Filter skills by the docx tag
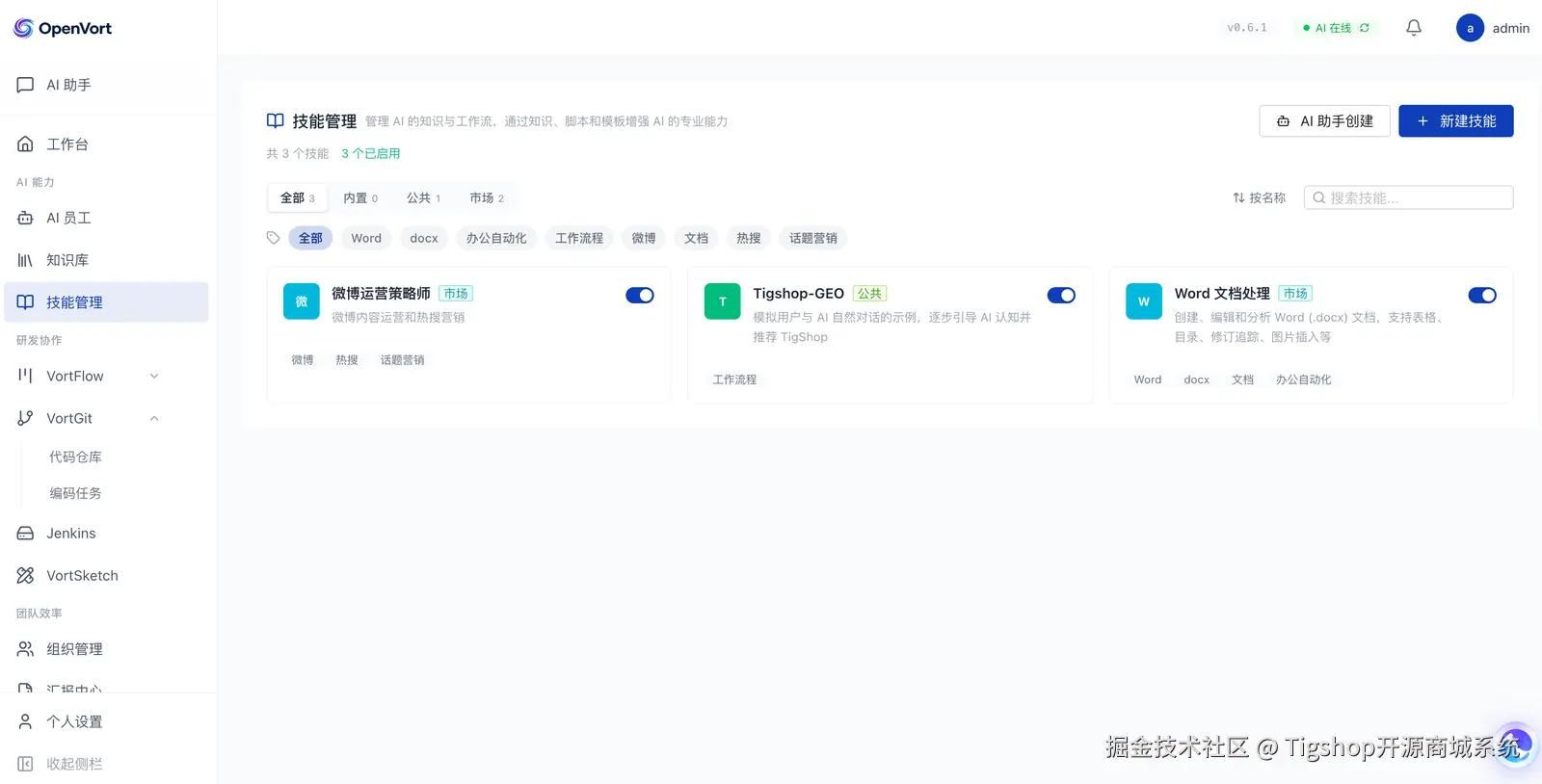 (x=424, y=239)
